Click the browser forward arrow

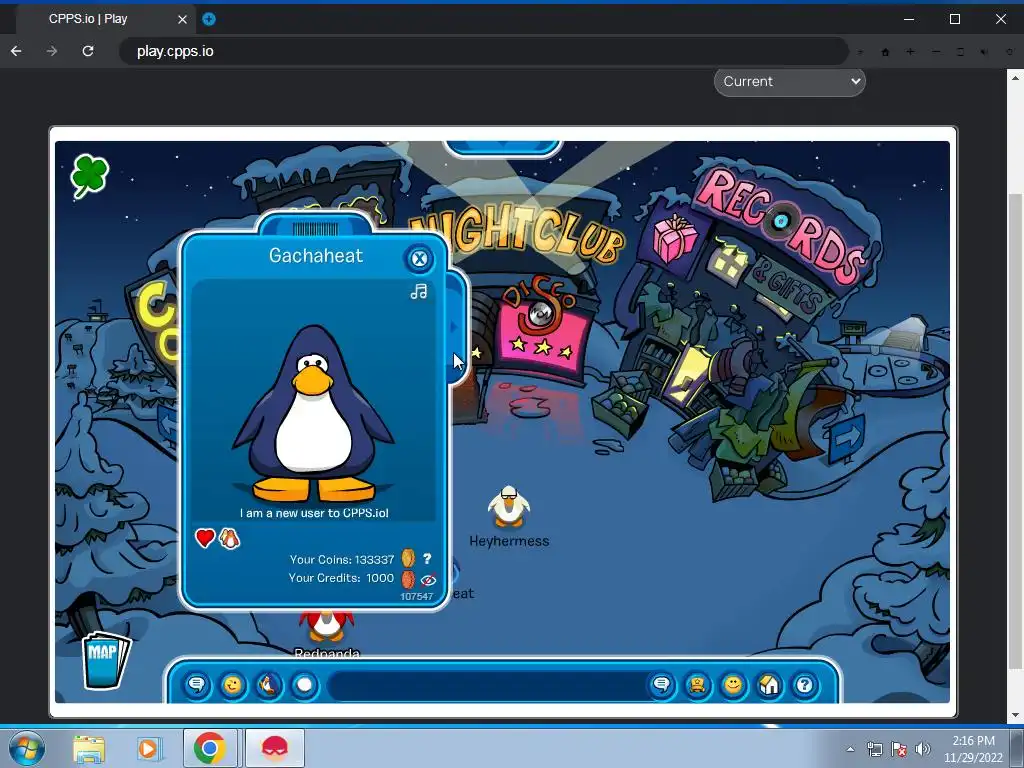(52, 51)
